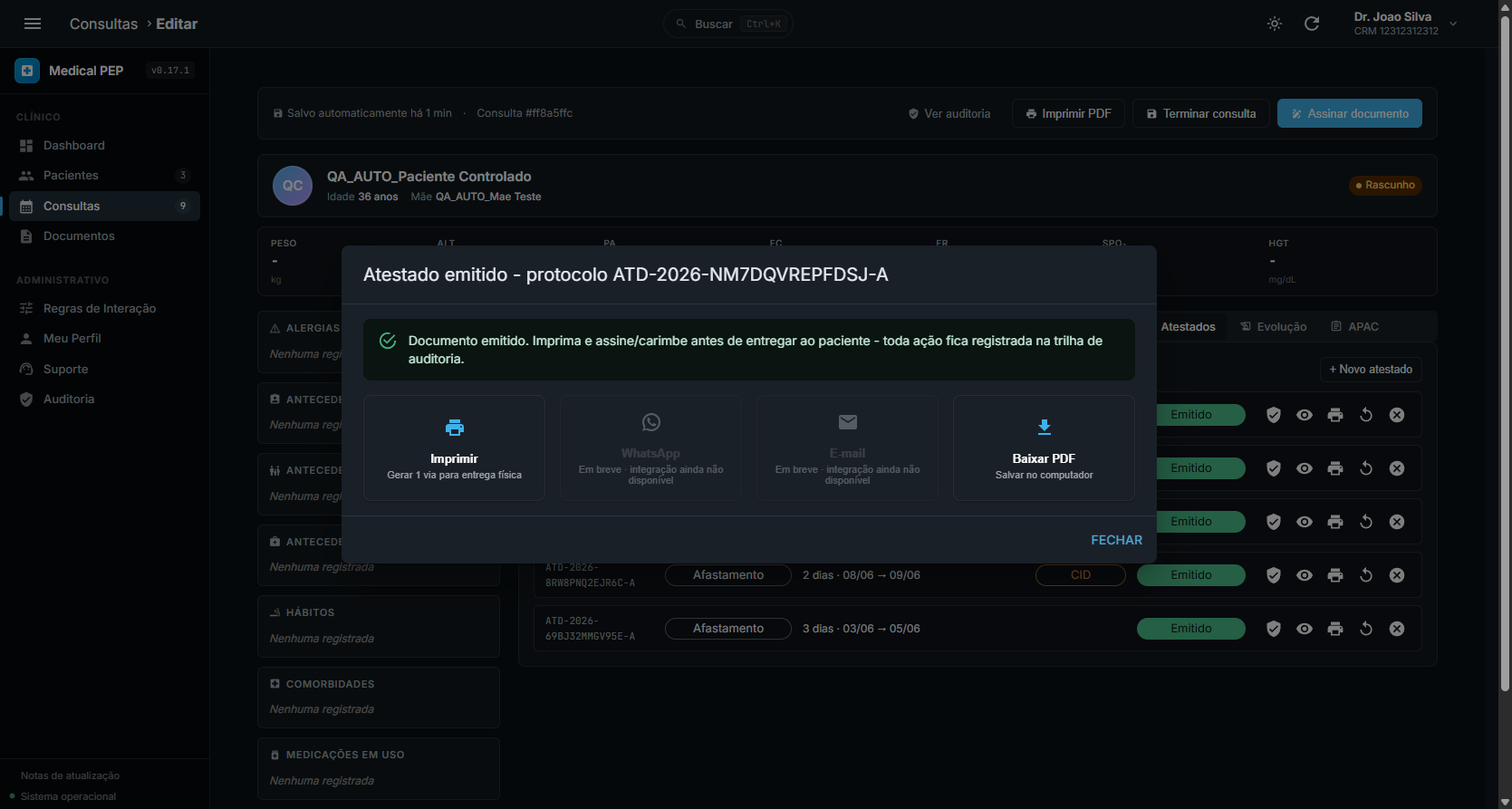Toggle the light/dark theme sun icon
The width and height of the screenshot is (1512, 809).
1275,24
